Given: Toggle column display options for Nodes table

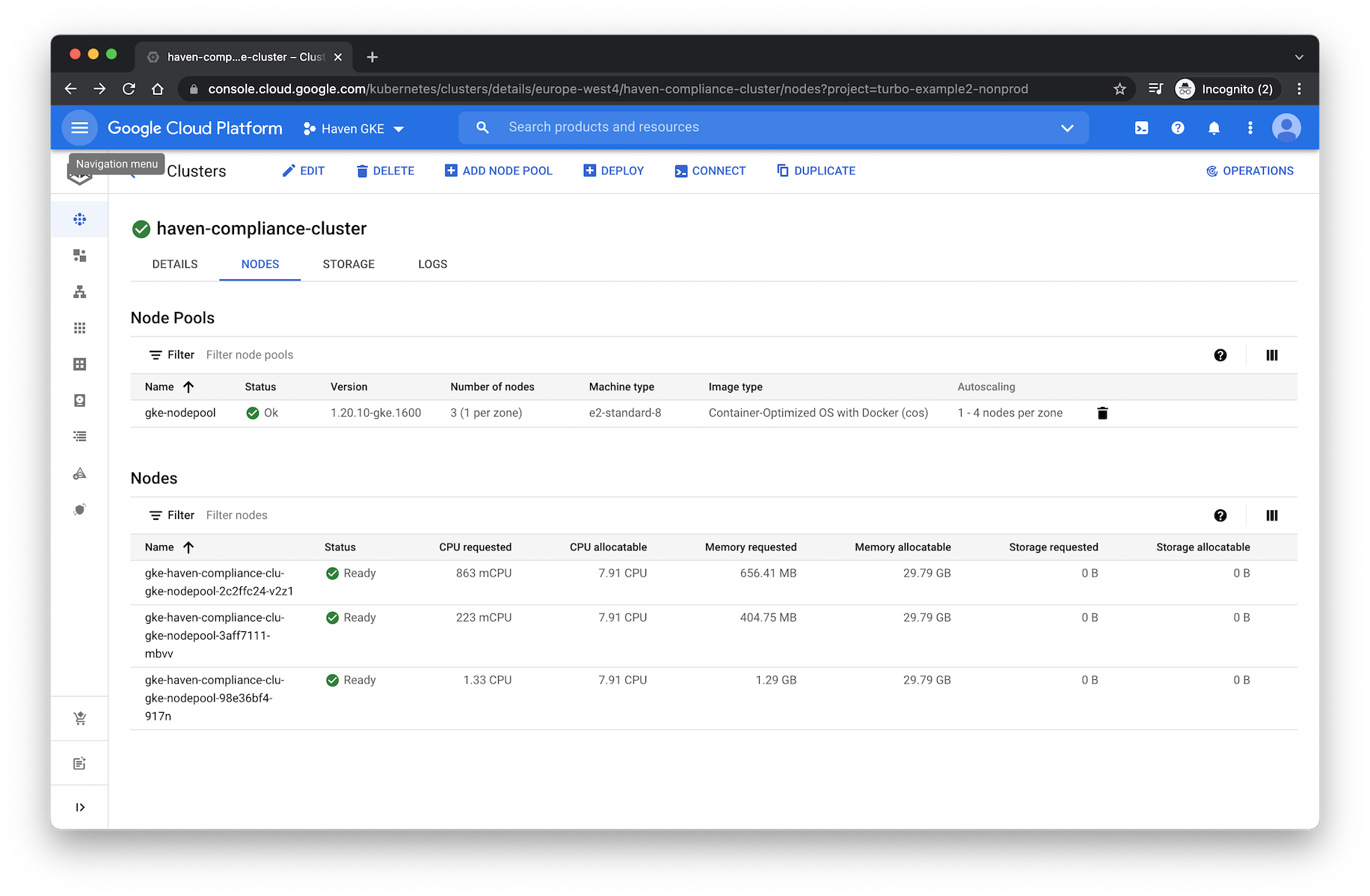Looking at the screenshot, I should (1271, 515).
